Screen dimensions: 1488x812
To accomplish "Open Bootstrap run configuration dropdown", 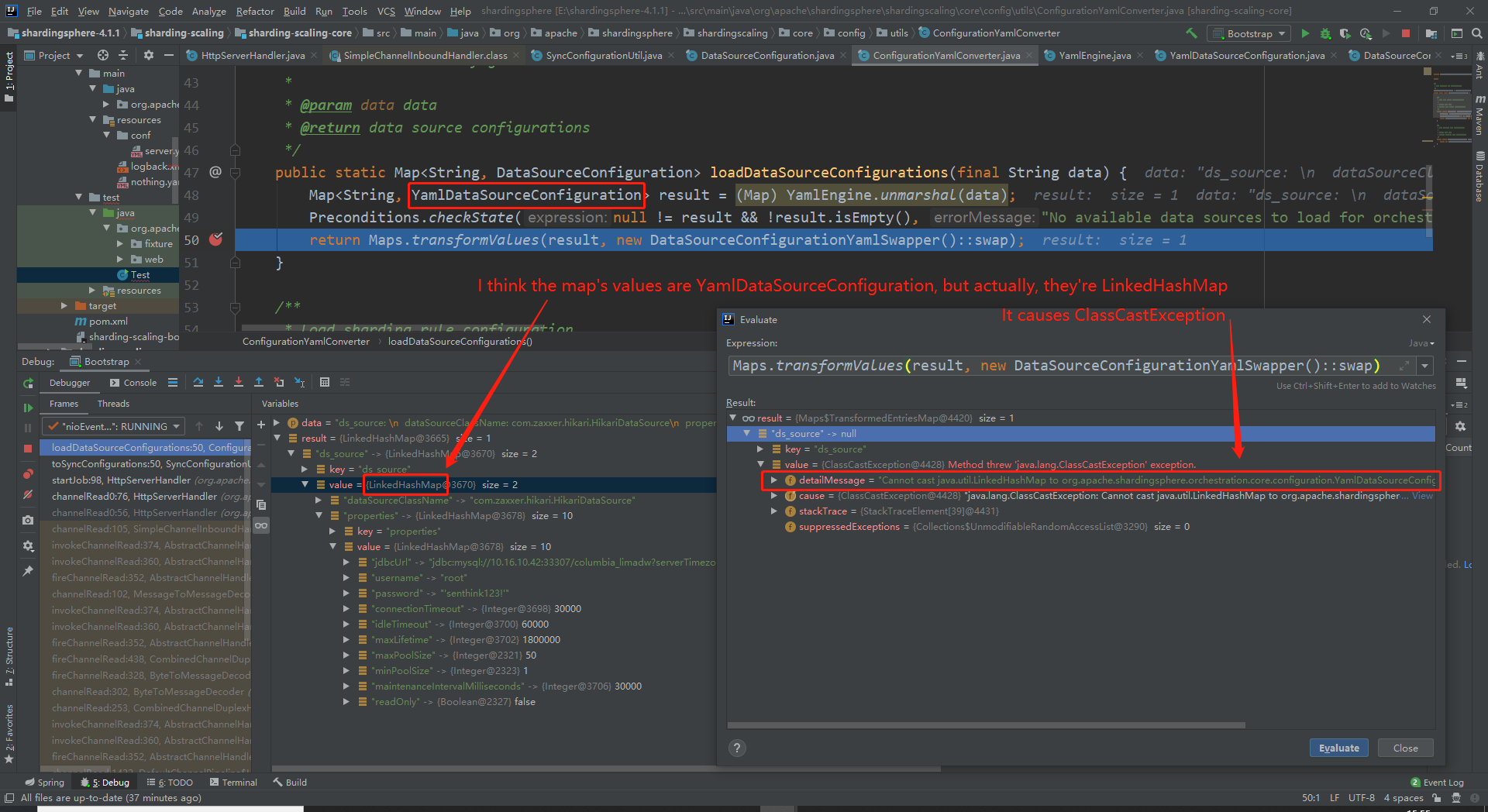I will coord(1249,33).
